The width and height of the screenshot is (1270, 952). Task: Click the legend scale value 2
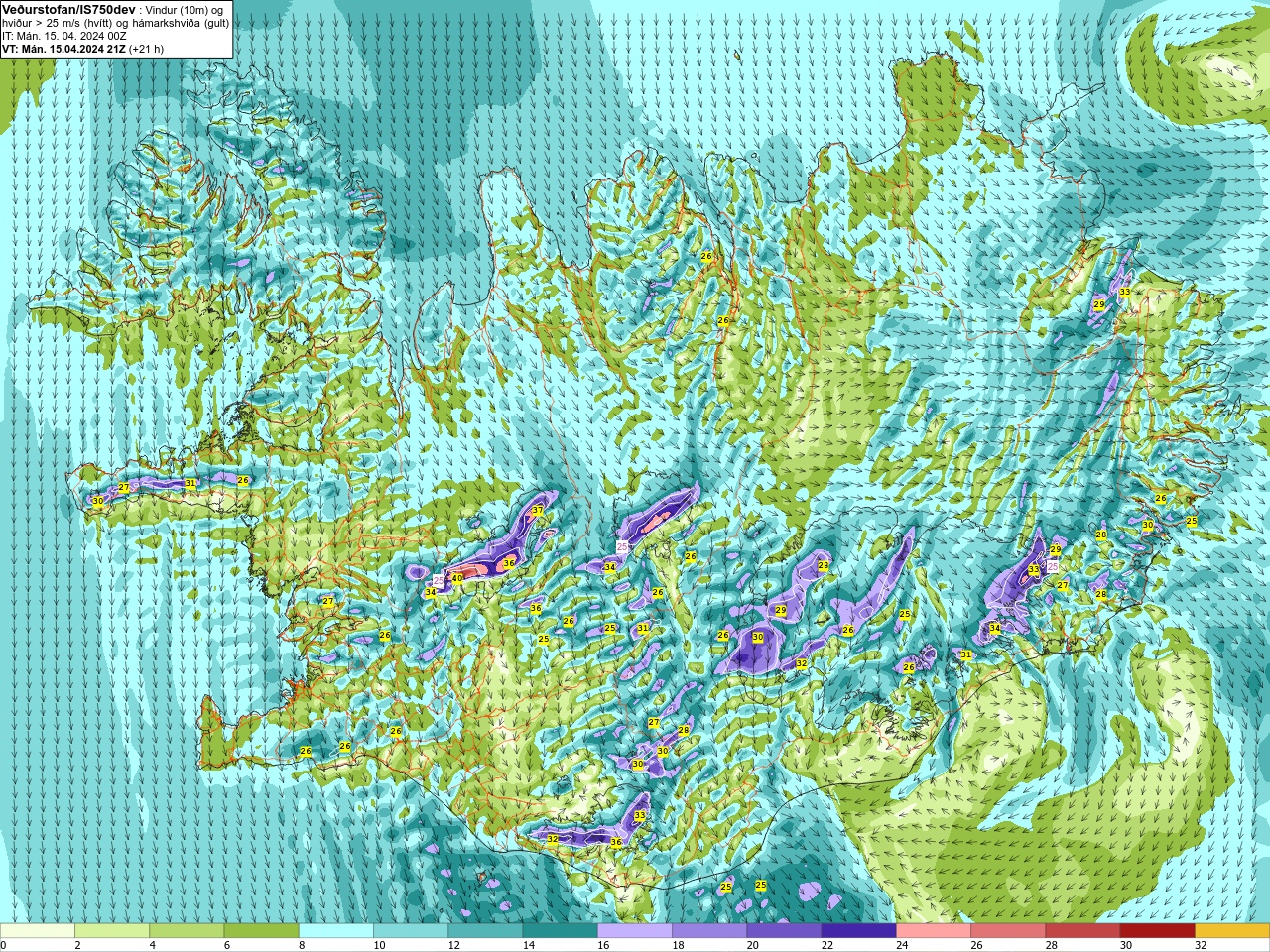click(x=78, y=945)
